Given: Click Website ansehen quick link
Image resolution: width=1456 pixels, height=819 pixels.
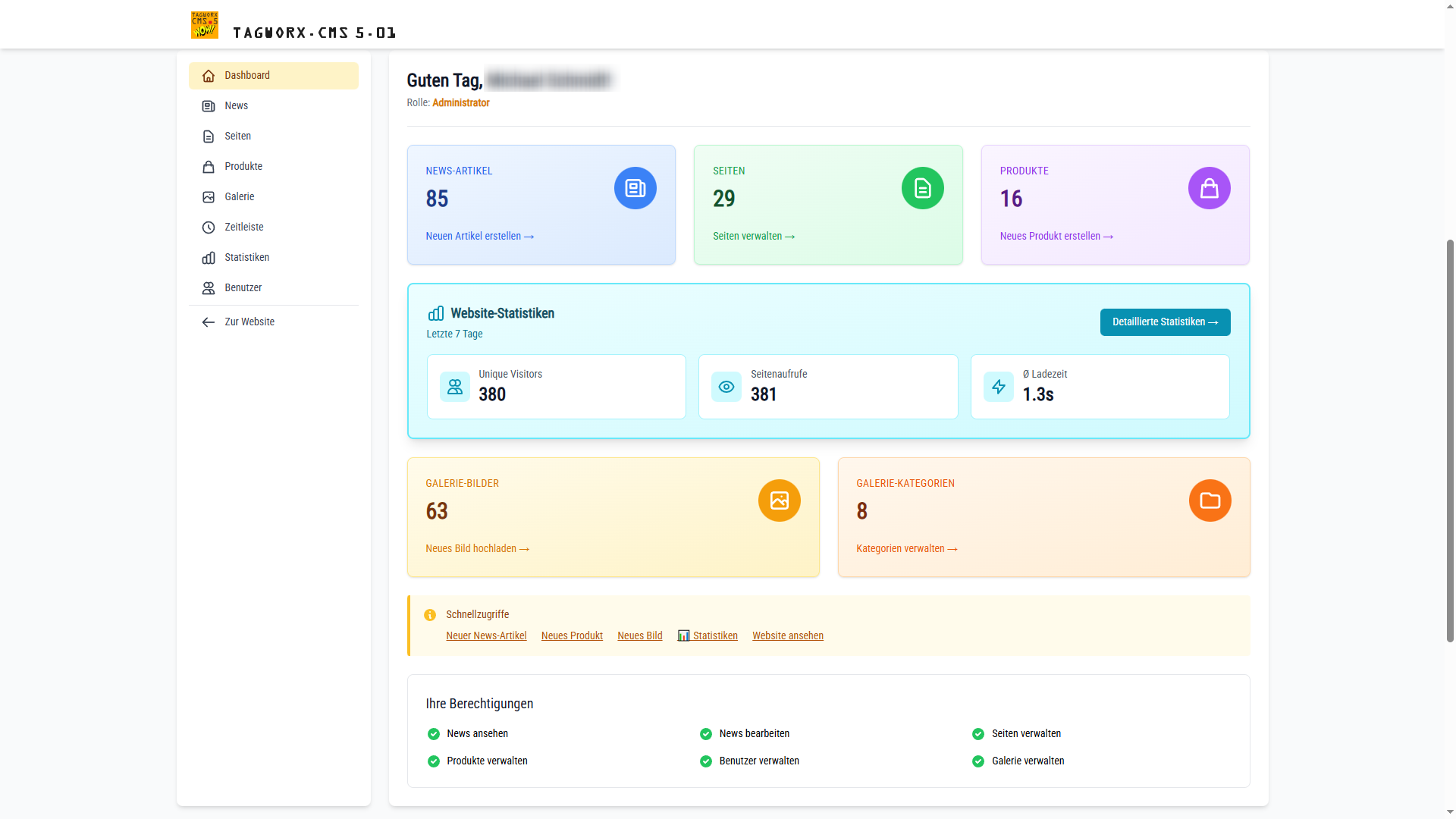Looking at the screenshot, I should coord(787,636).
